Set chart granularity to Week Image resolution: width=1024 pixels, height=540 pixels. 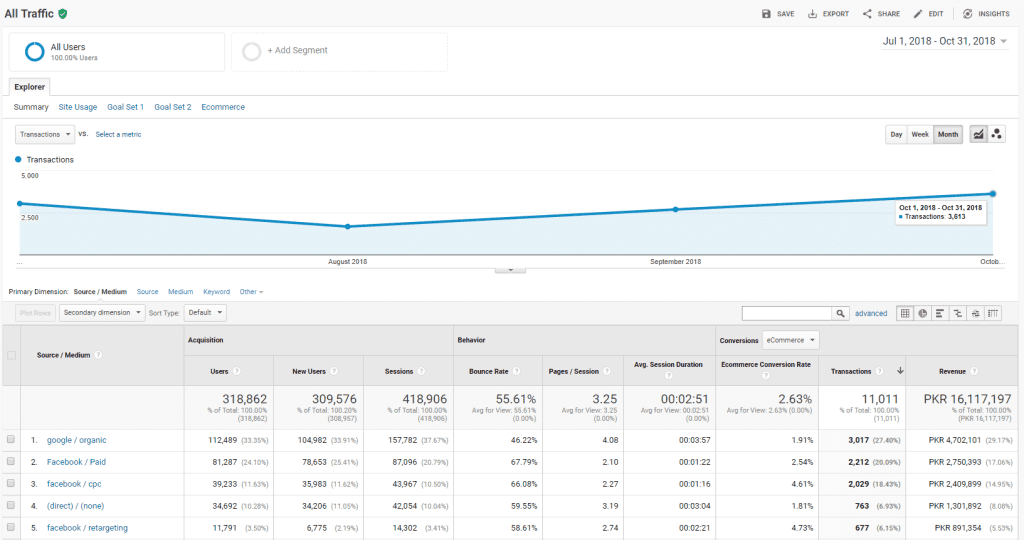[919, 134]
